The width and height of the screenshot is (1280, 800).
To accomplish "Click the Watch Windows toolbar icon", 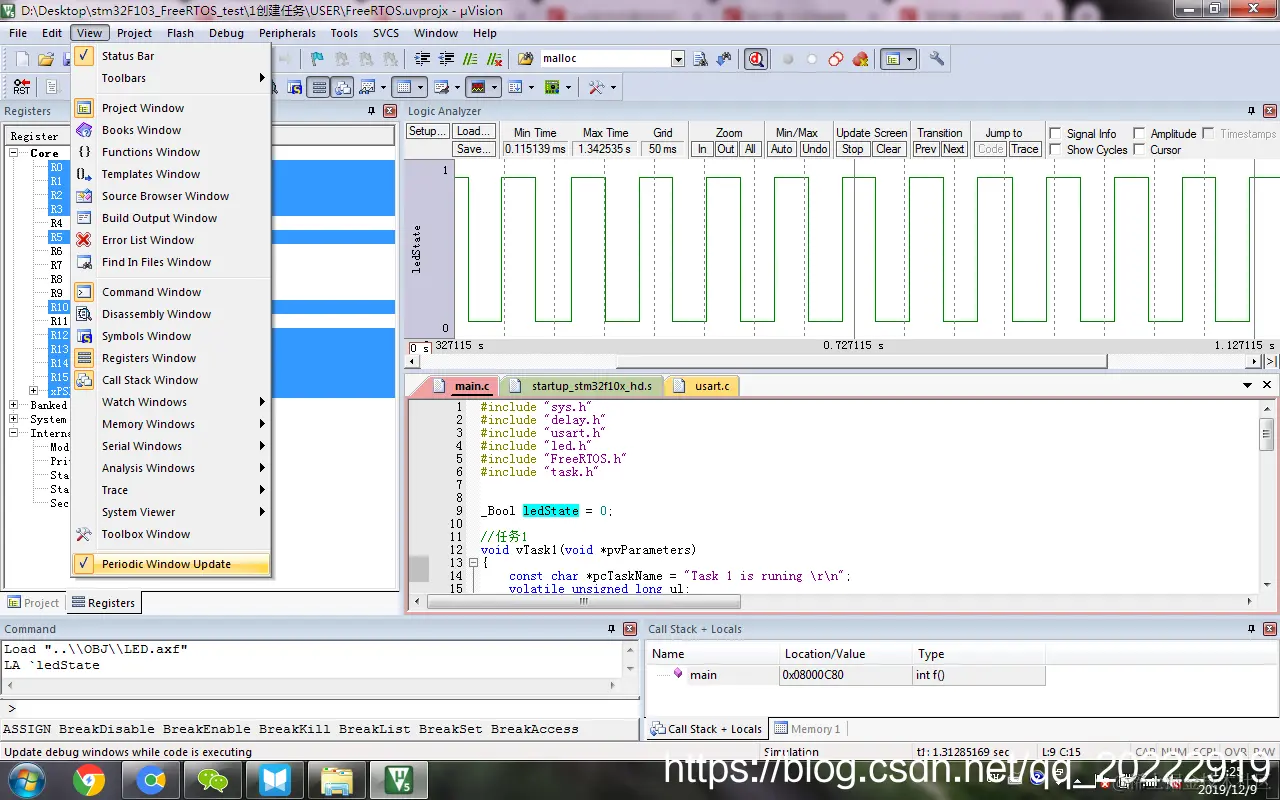I will 367,87.
